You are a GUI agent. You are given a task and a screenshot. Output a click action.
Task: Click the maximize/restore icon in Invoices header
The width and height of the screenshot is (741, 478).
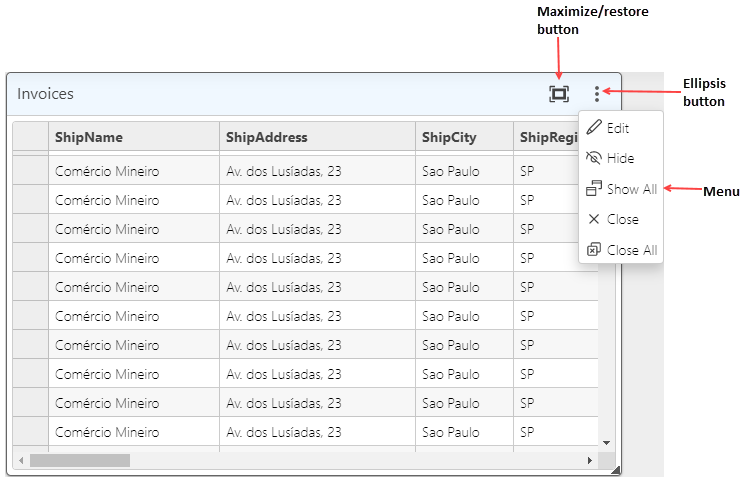pyautogui.click(x=559, y=94)
